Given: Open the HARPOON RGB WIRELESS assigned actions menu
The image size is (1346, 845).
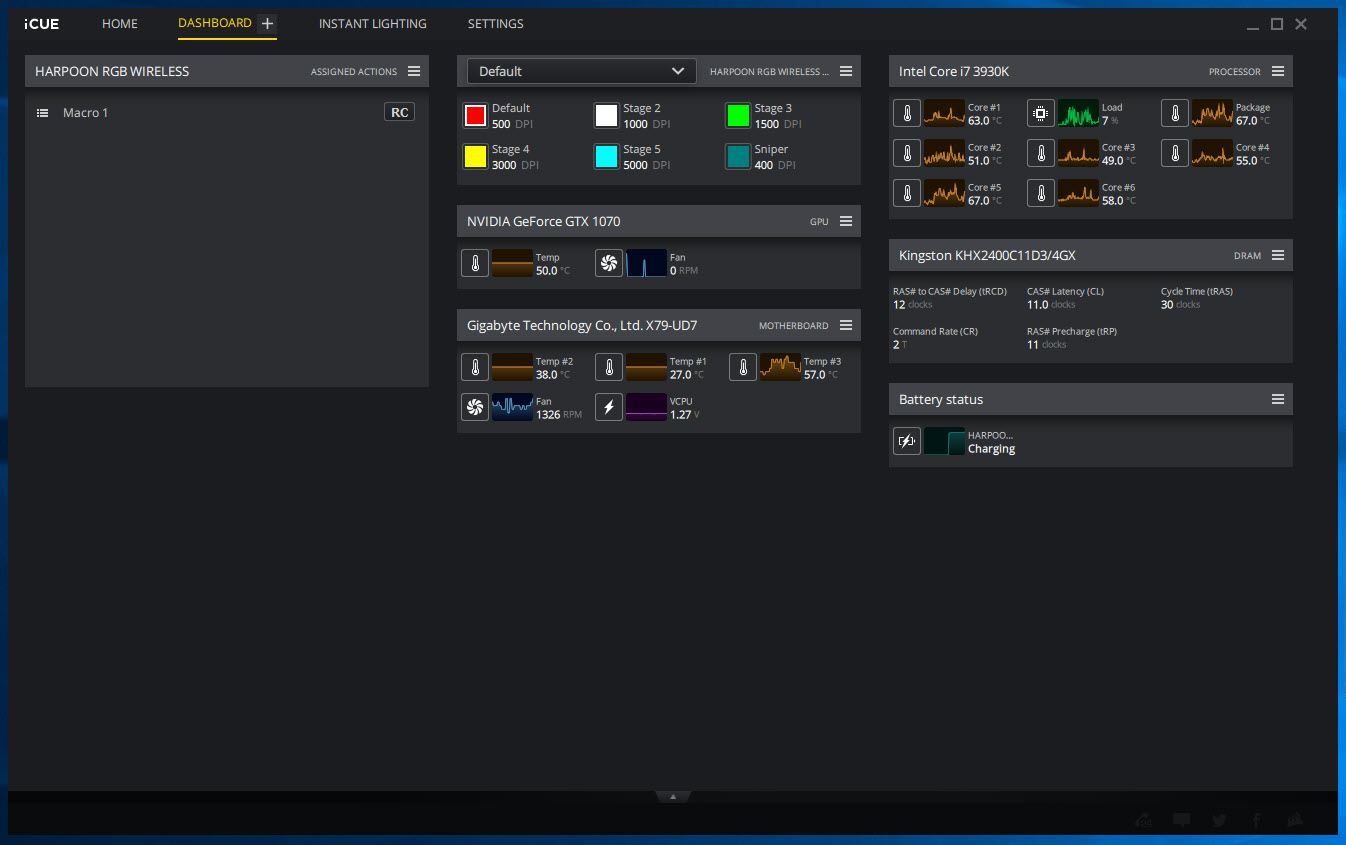Looking at the screenshot, I should click(x=414, y=71).
